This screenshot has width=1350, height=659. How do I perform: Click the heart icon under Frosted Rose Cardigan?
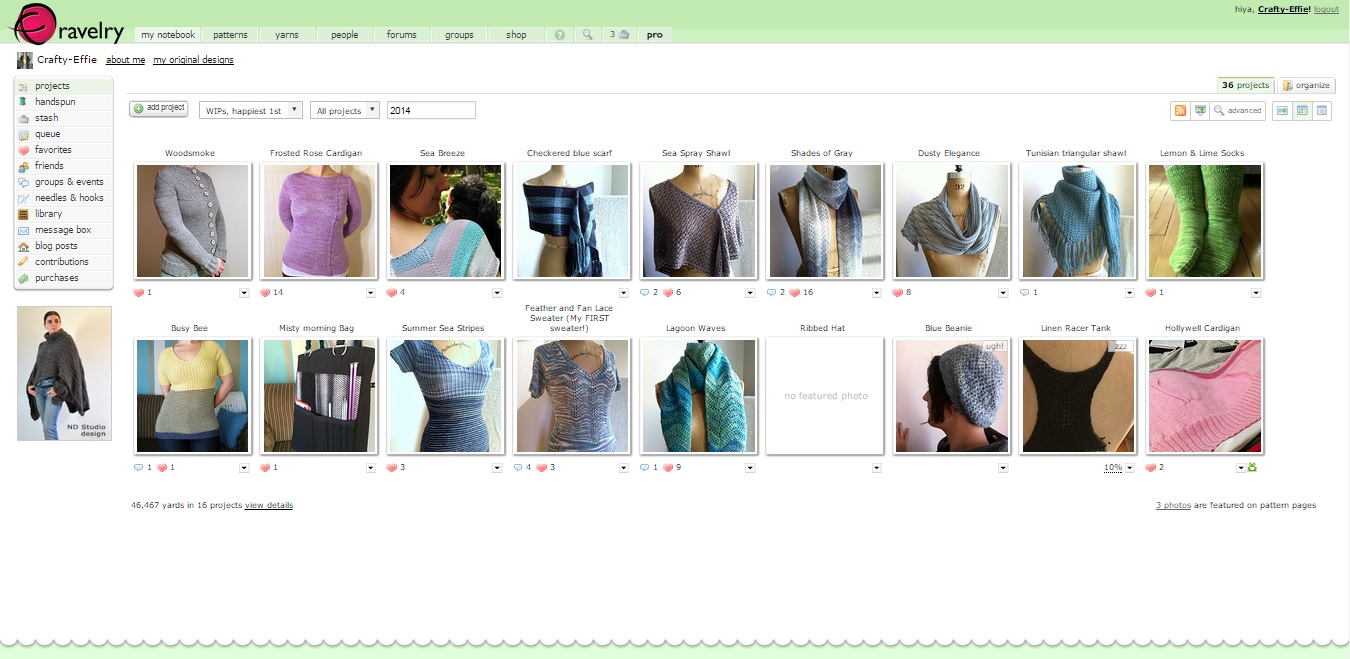(265, 293)
